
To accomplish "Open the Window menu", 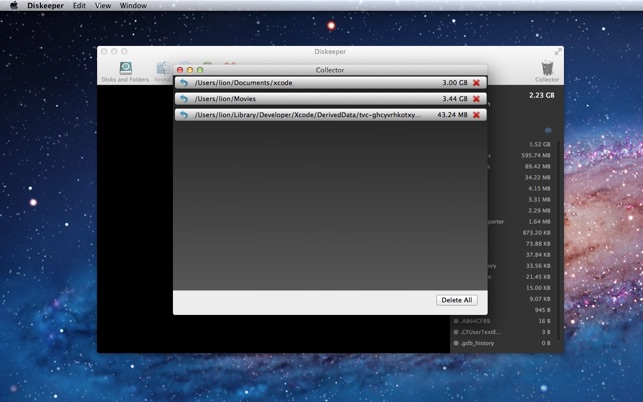I will point(133,6).
